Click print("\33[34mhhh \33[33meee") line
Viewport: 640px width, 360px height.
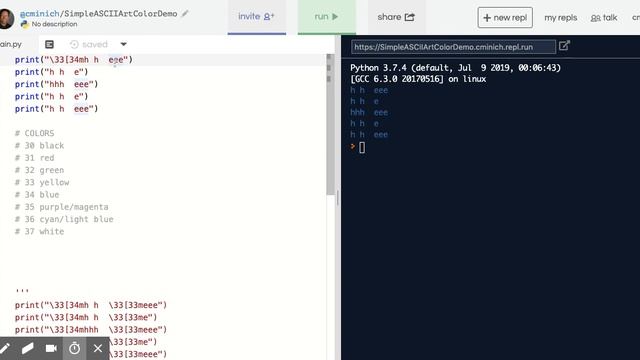(x=91, y=329)
